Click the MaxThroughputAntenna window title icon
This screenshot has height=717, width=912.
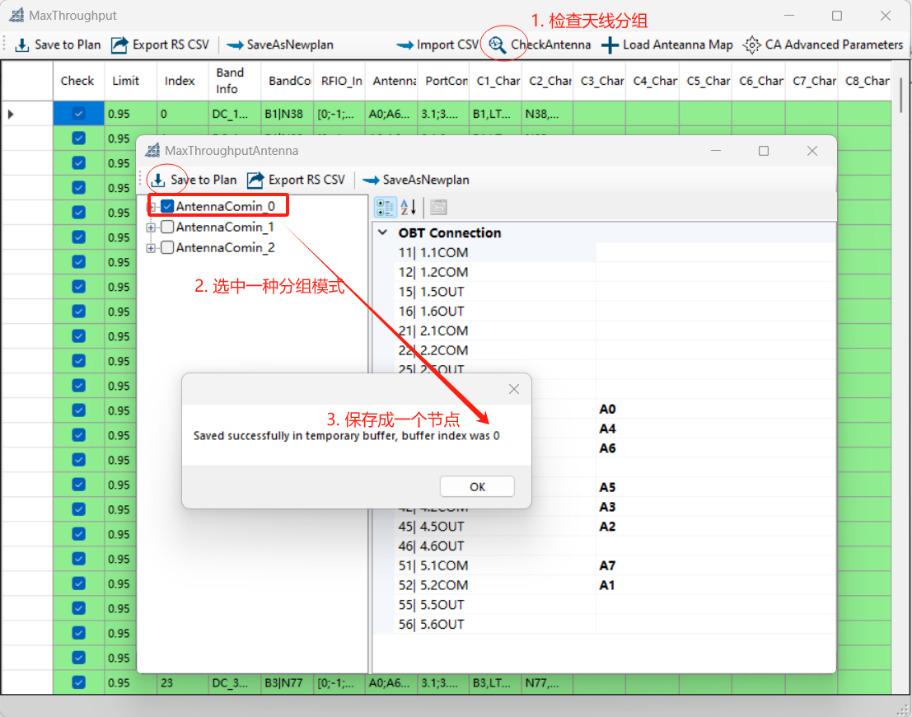tap(152, 151)
